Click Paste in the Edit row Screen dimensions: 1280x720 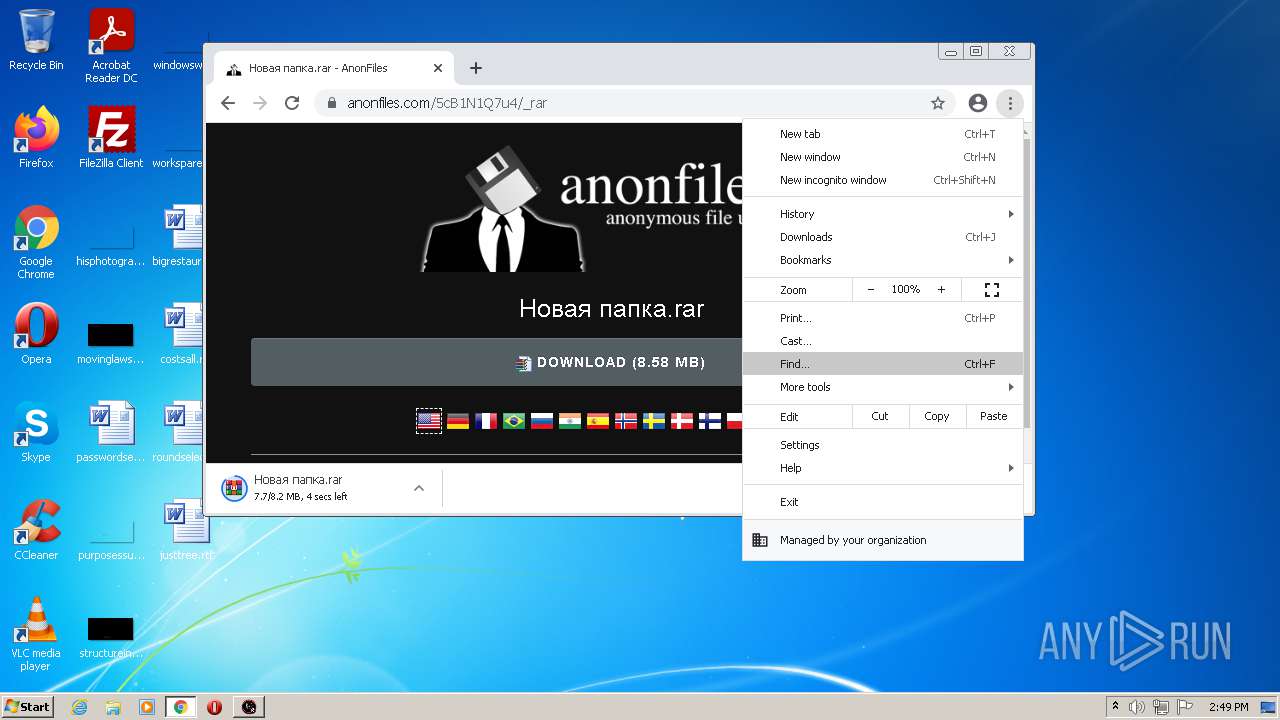(994, 416)
